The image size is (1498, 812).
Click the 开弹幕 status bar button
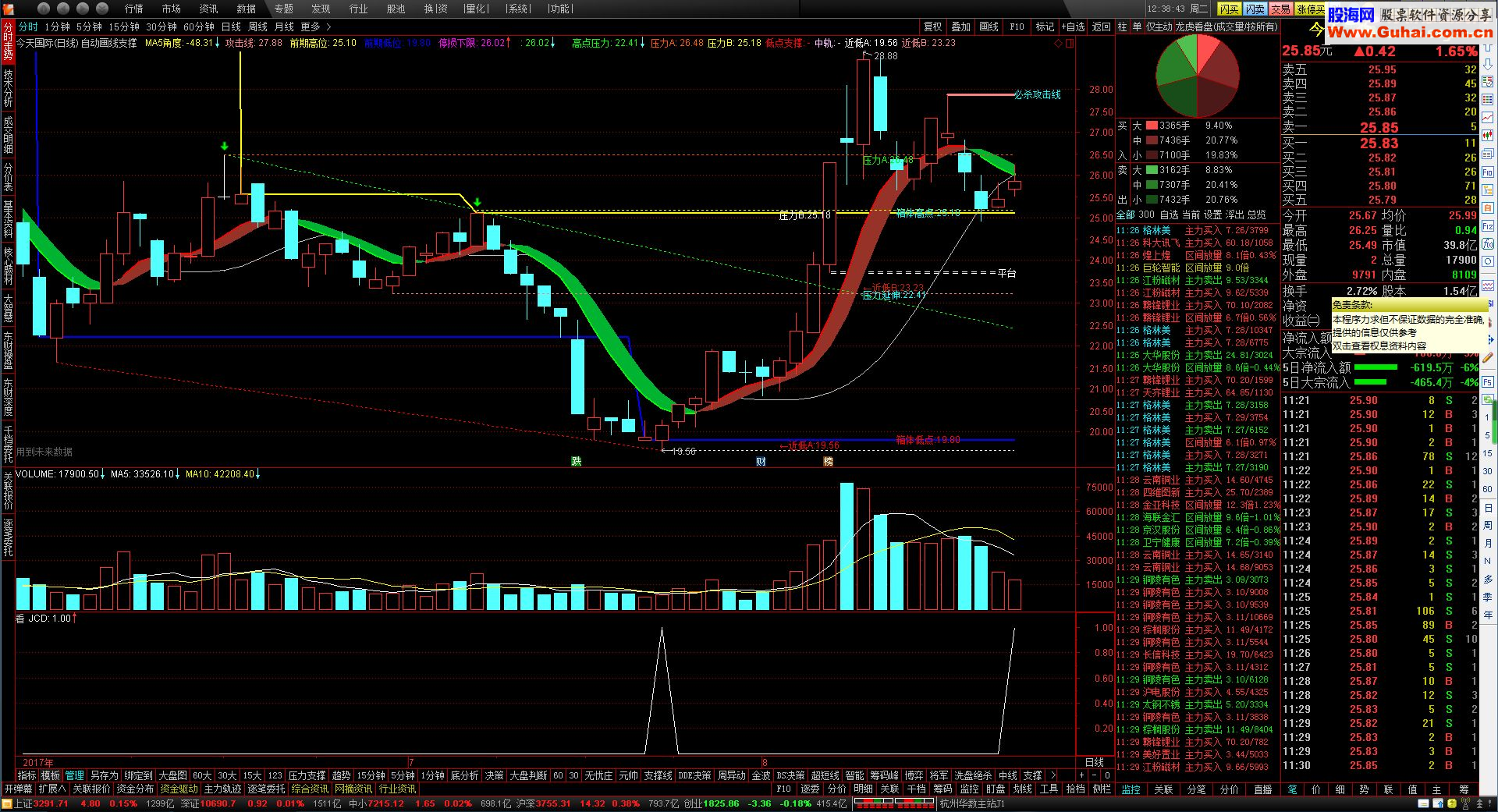[x=19, y=789]
